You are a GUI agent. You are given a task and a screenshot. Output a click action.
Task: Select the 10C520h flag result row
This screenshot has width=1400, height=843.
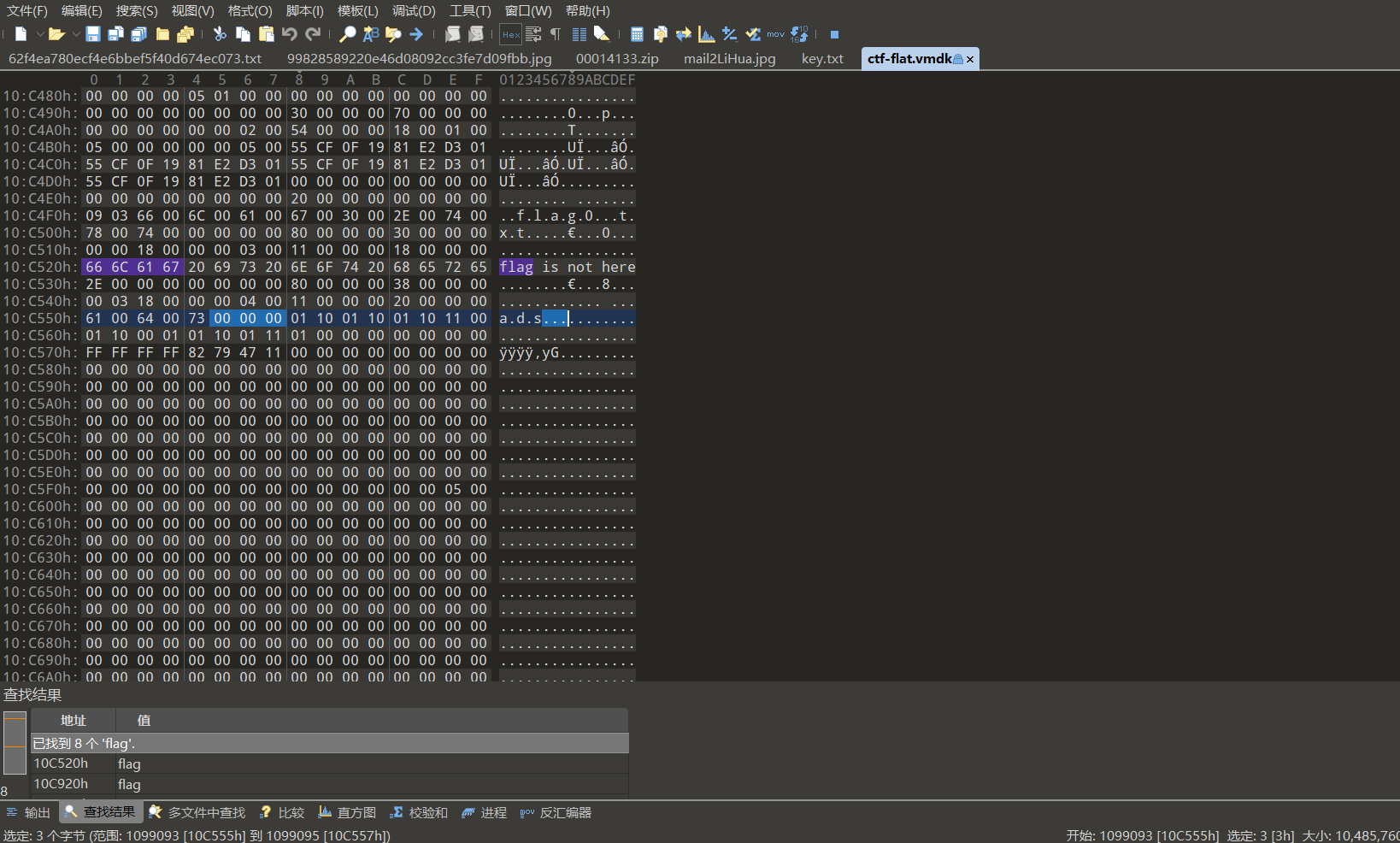pyautogui.click(x=330, y=763)
